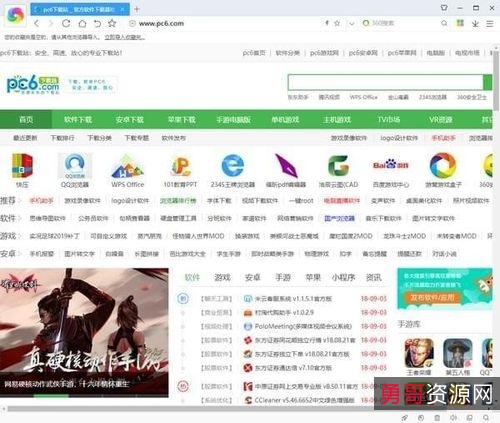Screen dimensions: 500x423
Task: Open a new tab with the plus icon
Action: click(x=137, y=9)
